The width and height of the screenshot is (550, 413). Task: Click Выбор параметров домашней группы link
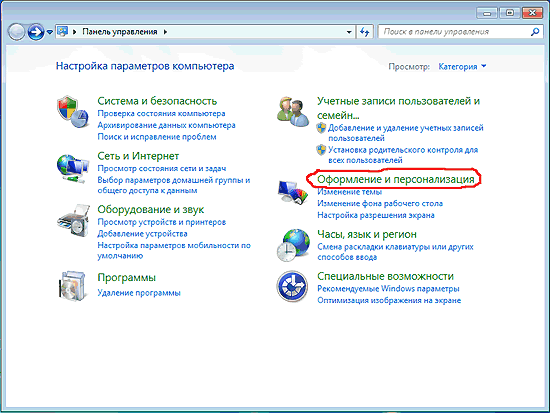click(174, 185)
